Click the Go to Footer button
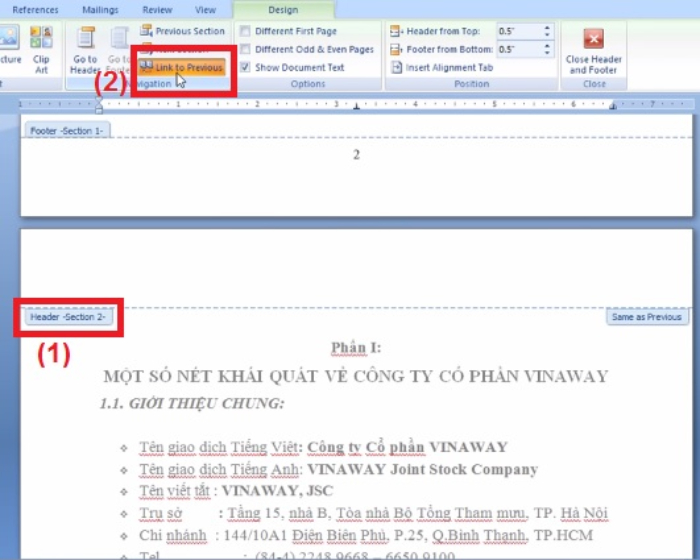This screenshot has width=700, height=560. point(118,50)
